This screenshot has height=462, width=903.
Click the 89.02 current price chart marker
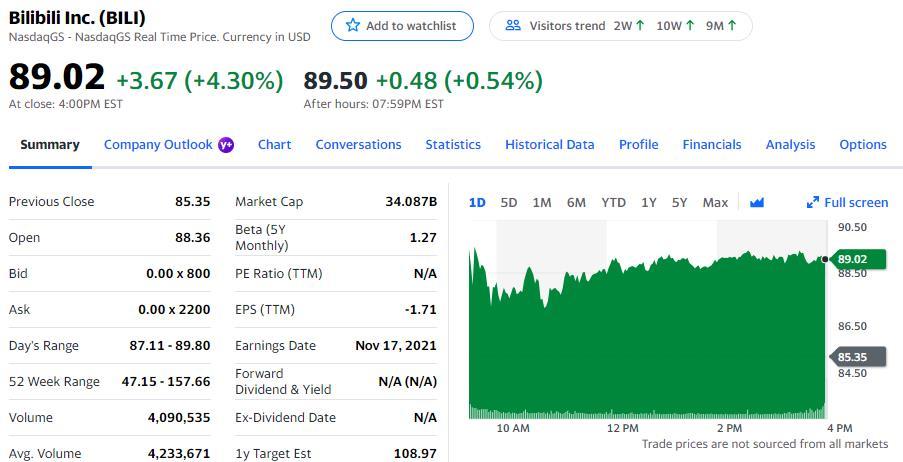pyautogui.click(x=857, y=259)
